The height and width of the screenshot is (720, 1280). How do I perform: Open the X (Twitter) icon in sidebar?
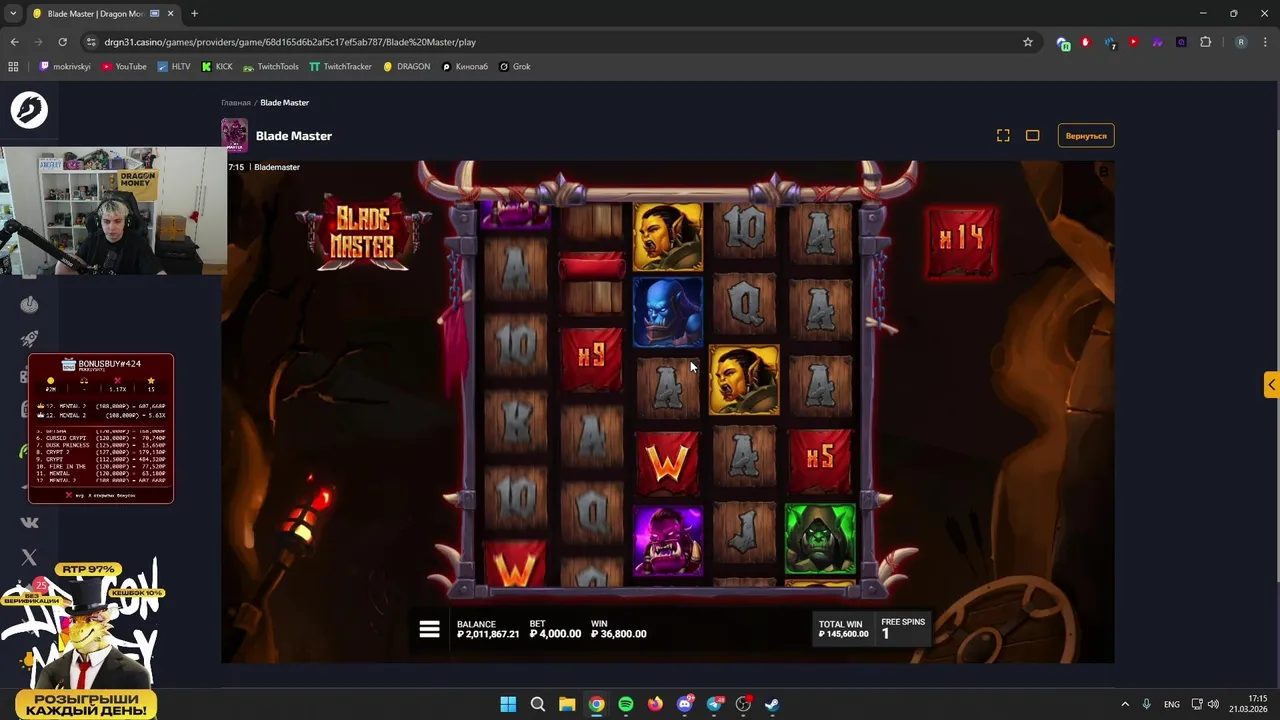tap(29, 557)
